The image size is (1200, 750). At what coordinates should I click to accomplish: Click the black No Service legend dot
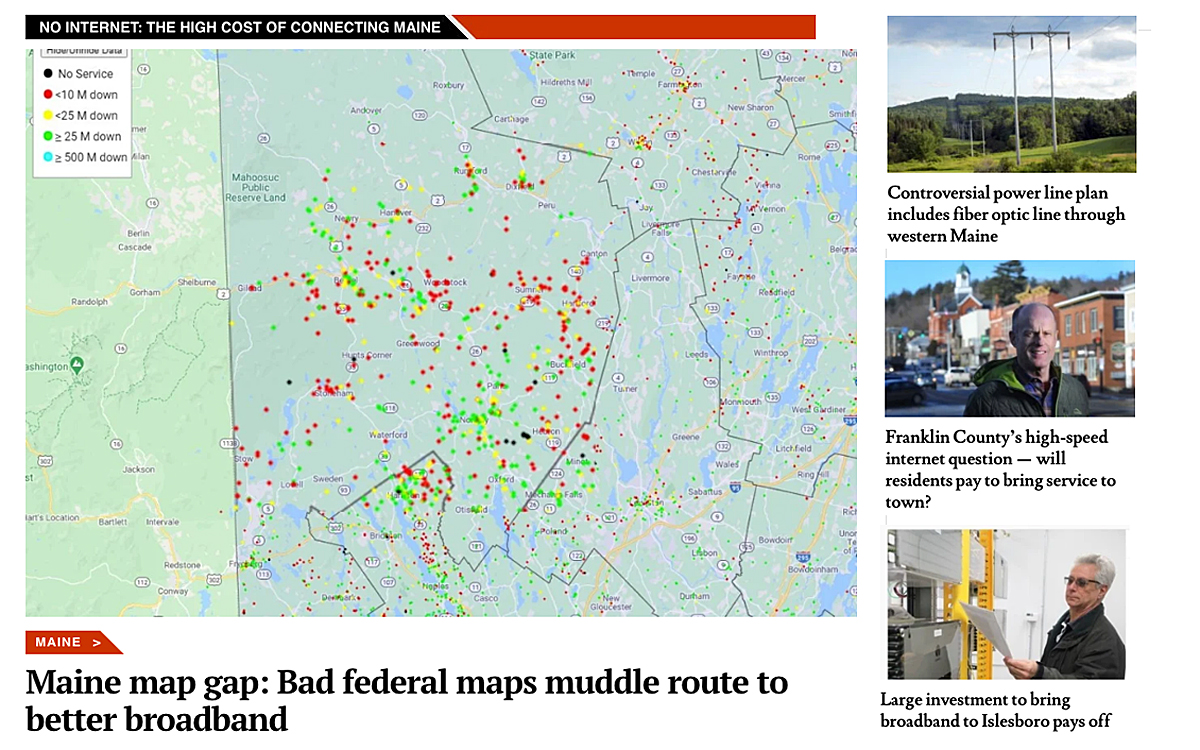(x=47, y=74)
